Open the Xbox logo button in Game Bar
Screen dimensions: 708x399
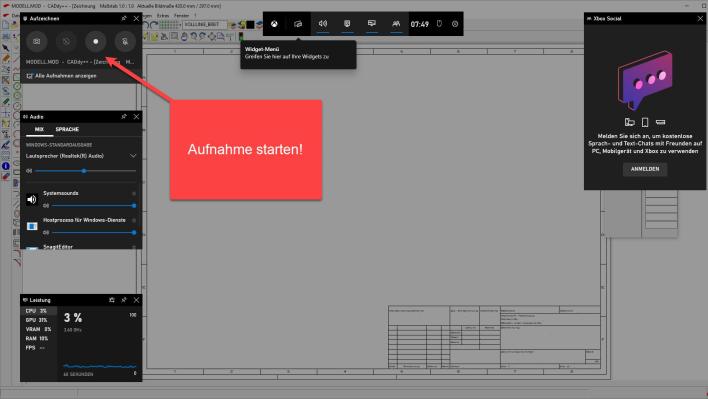coord(274,24)
